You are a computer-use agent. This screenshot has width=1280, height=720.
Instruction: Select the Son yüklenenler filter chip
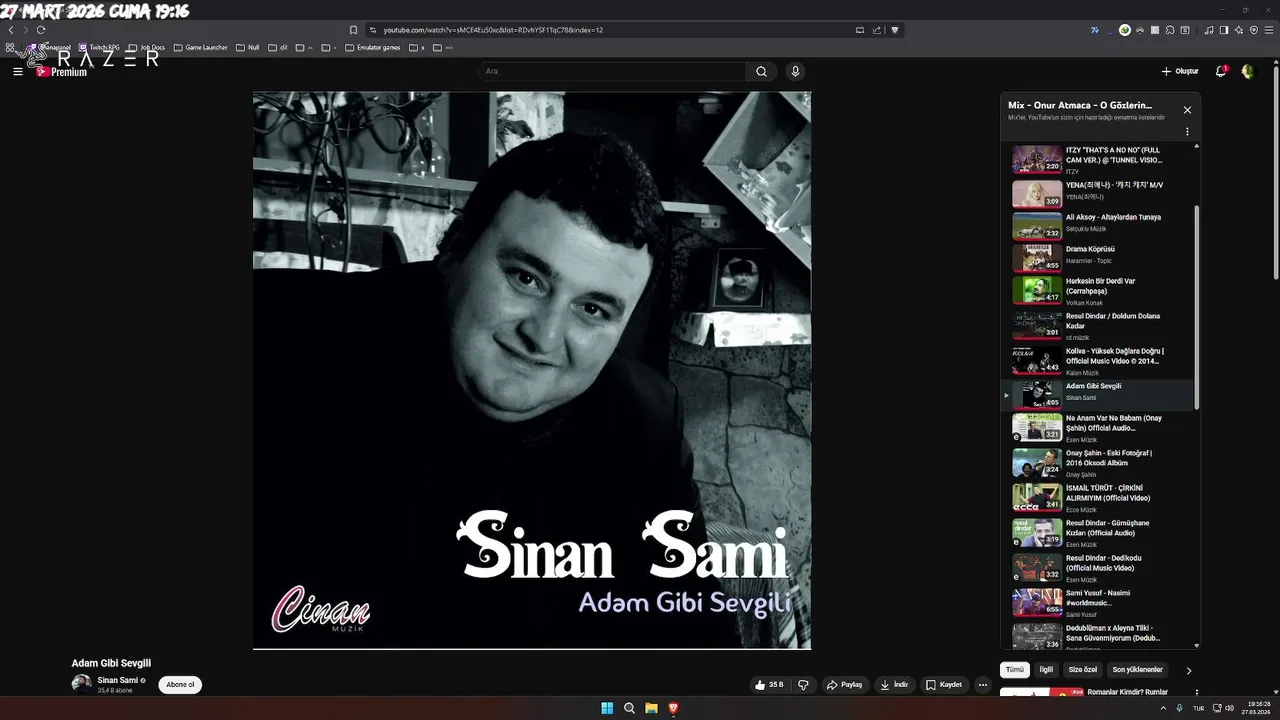(1138, 670)
